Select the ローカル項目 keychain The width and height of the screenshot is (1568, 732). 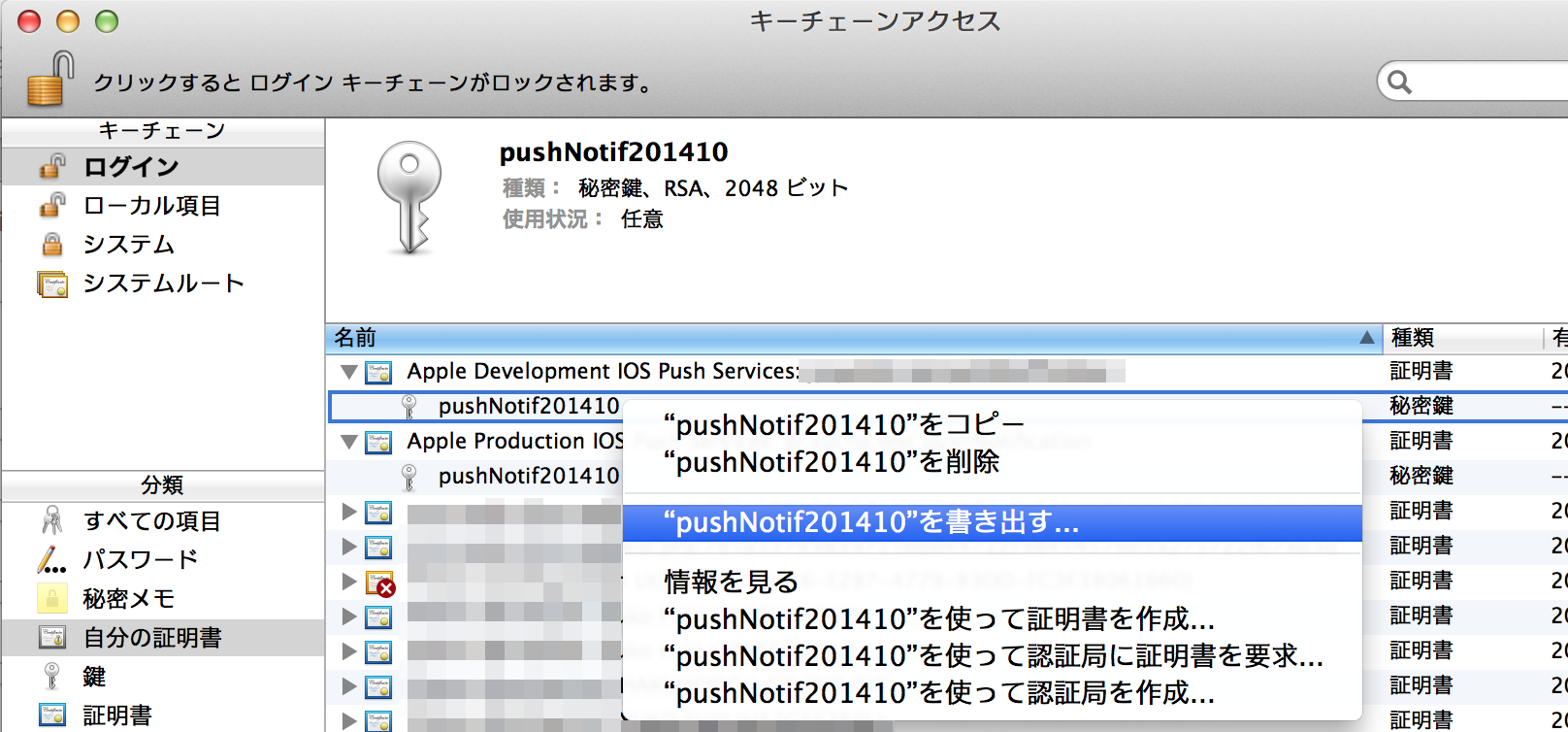[x=163, y=206]
